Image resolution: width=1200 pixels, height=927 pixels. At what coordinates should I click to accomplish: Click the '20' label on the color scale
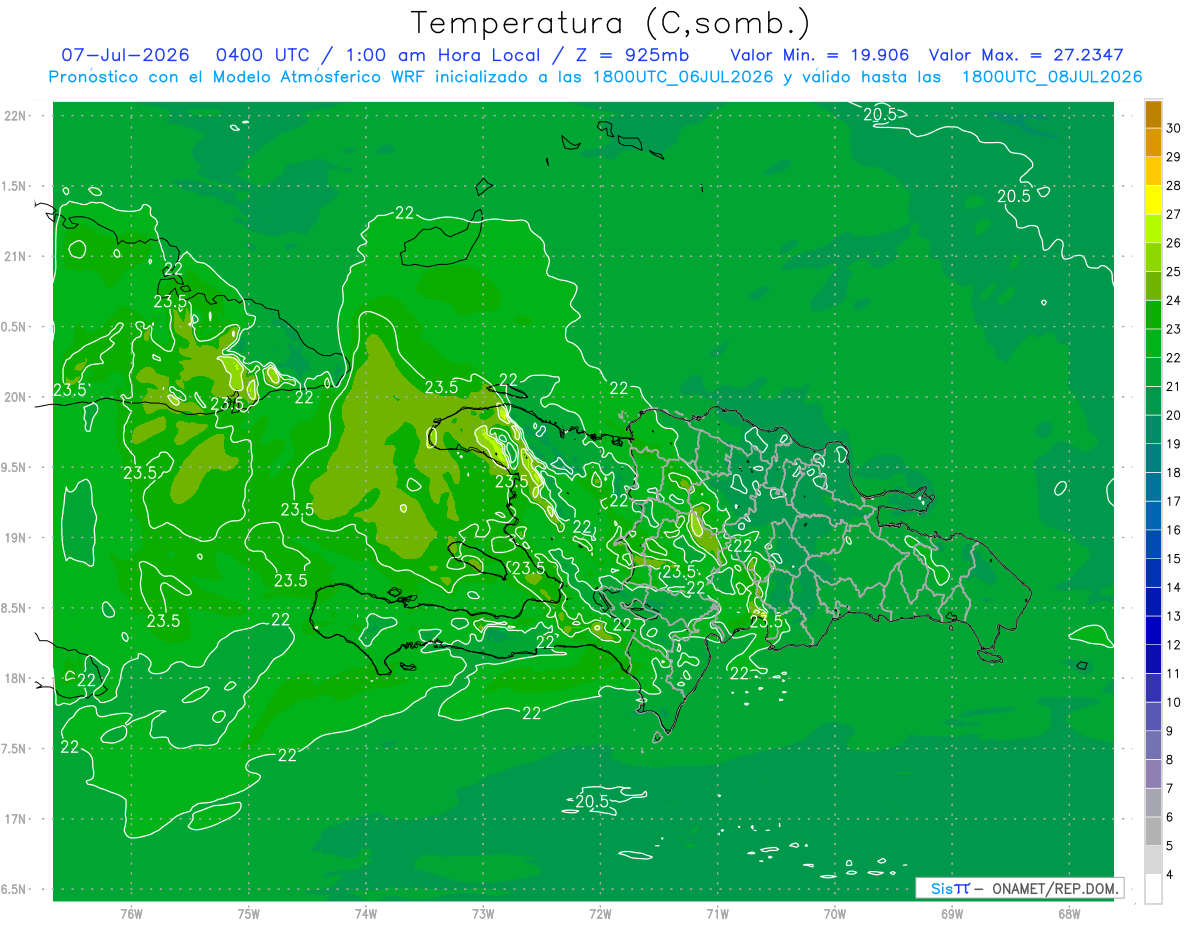(x=1174, y=415)
